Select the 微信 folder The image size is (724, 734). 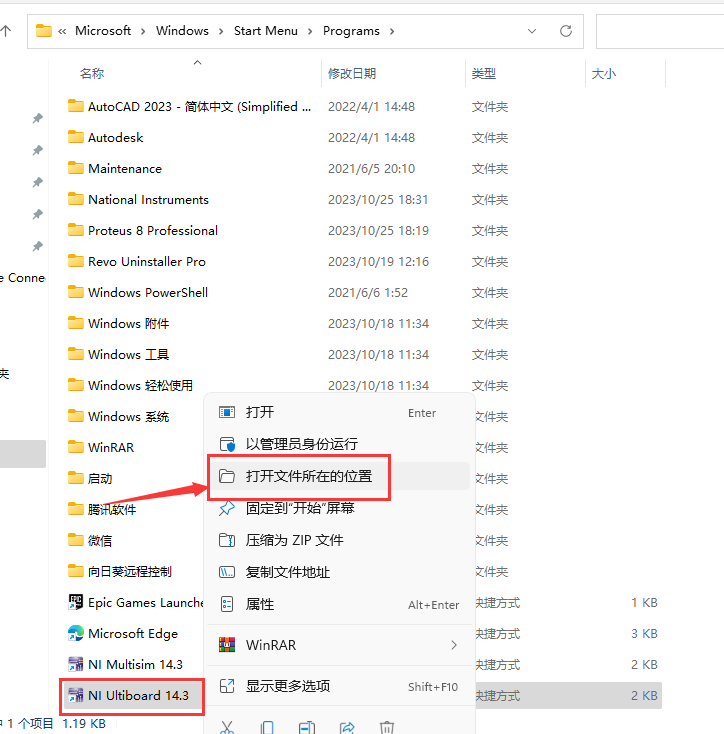pyautogui.click(x=90, y=540)
